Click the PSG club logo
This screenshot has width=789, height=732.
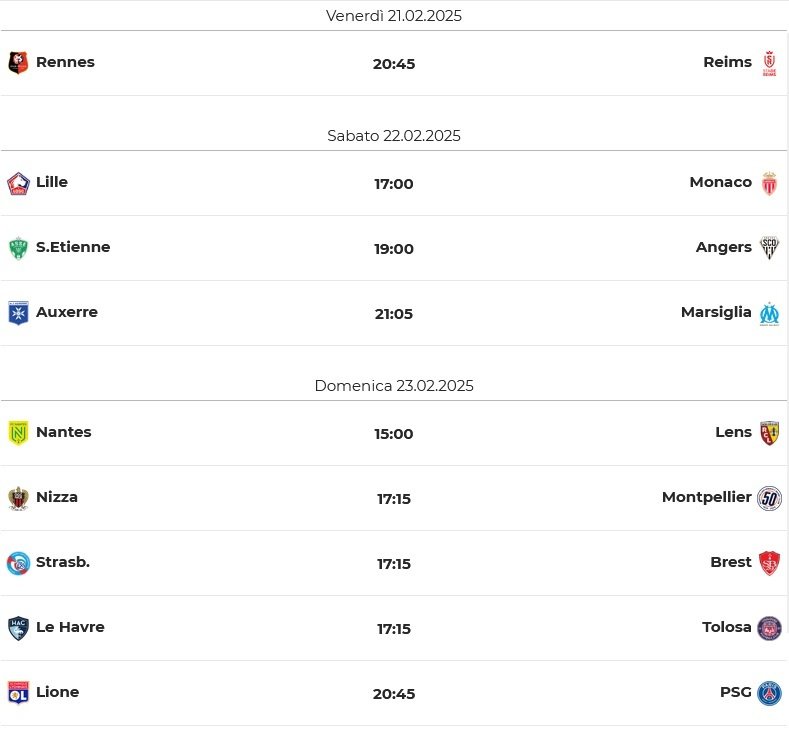pyautogui.click(x=769, y=694)
